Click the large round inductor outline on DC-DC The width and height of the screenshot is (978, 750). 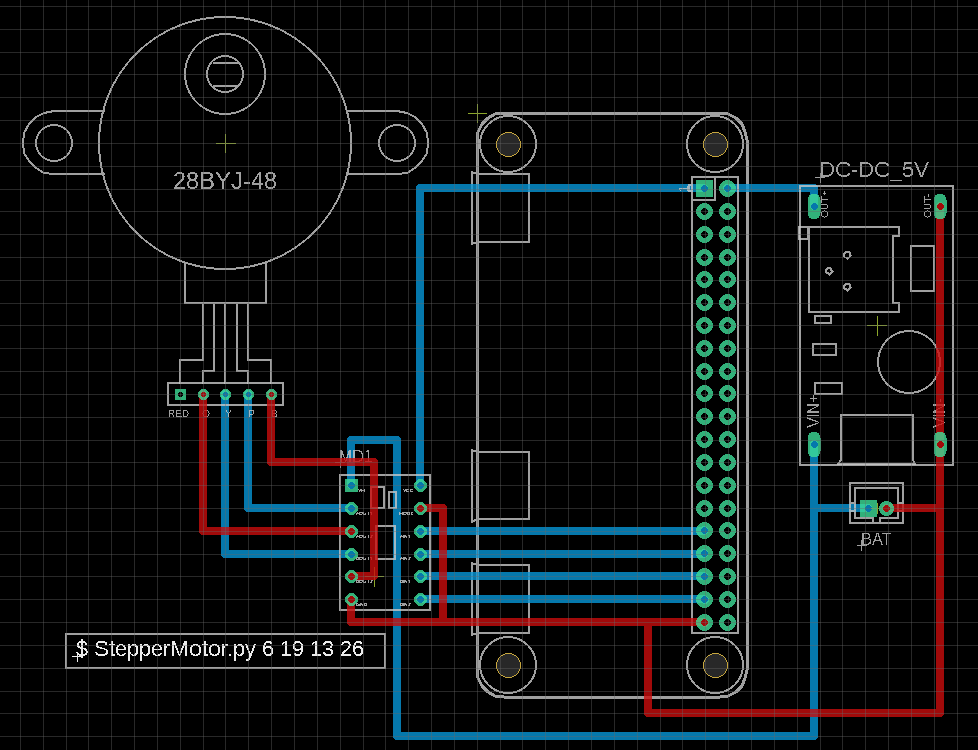click(909, 362)
